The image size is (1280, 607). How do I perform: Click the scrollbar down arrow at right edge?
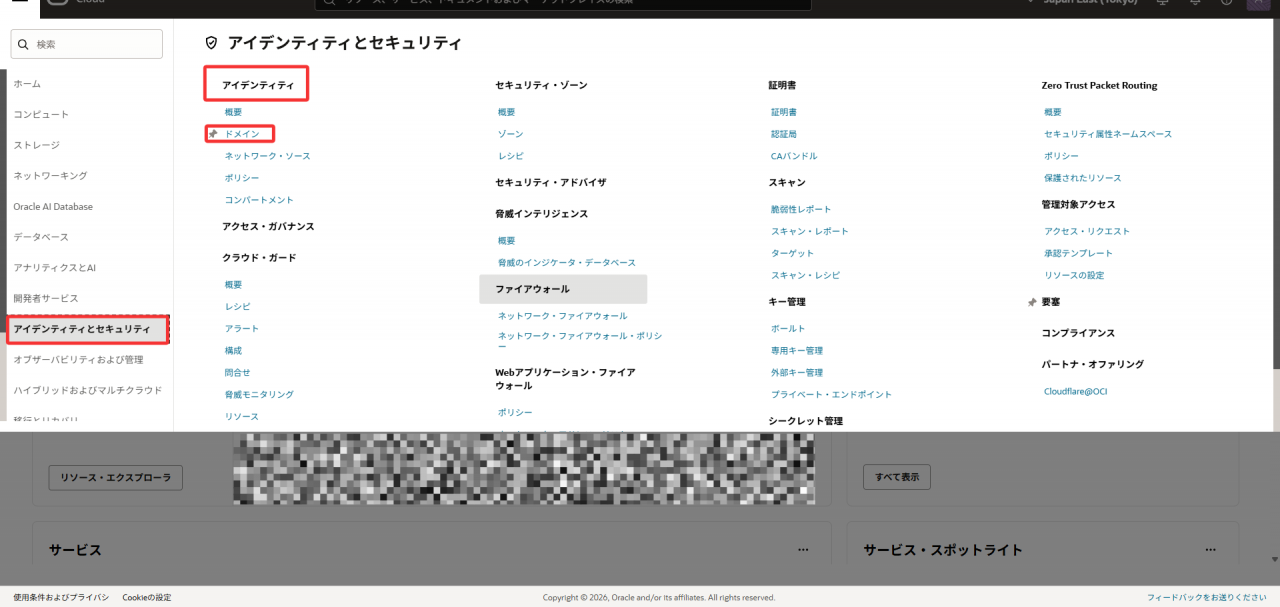coord(1274,560)
